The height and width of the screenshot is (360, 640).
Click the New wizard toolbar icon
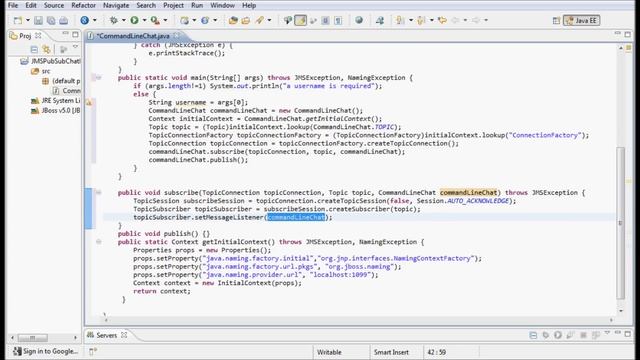tap(18, 20)
